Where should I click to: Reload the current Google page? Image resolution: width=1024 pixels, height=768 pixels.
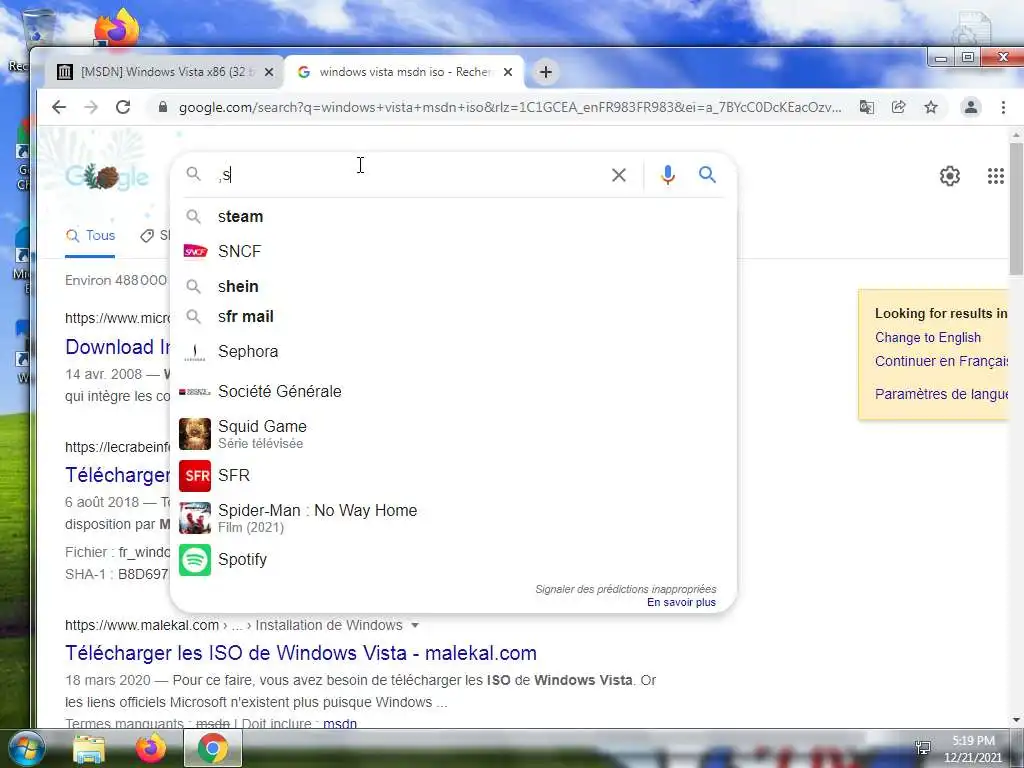coord(123,107)
